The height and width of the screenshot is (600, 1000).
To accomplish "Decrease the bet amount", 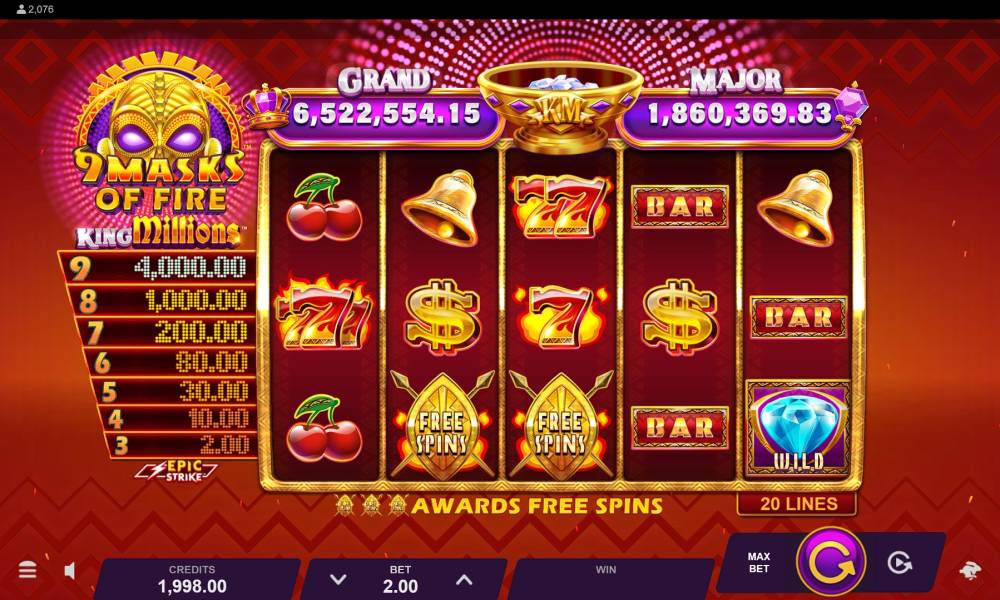I will 338,580.
